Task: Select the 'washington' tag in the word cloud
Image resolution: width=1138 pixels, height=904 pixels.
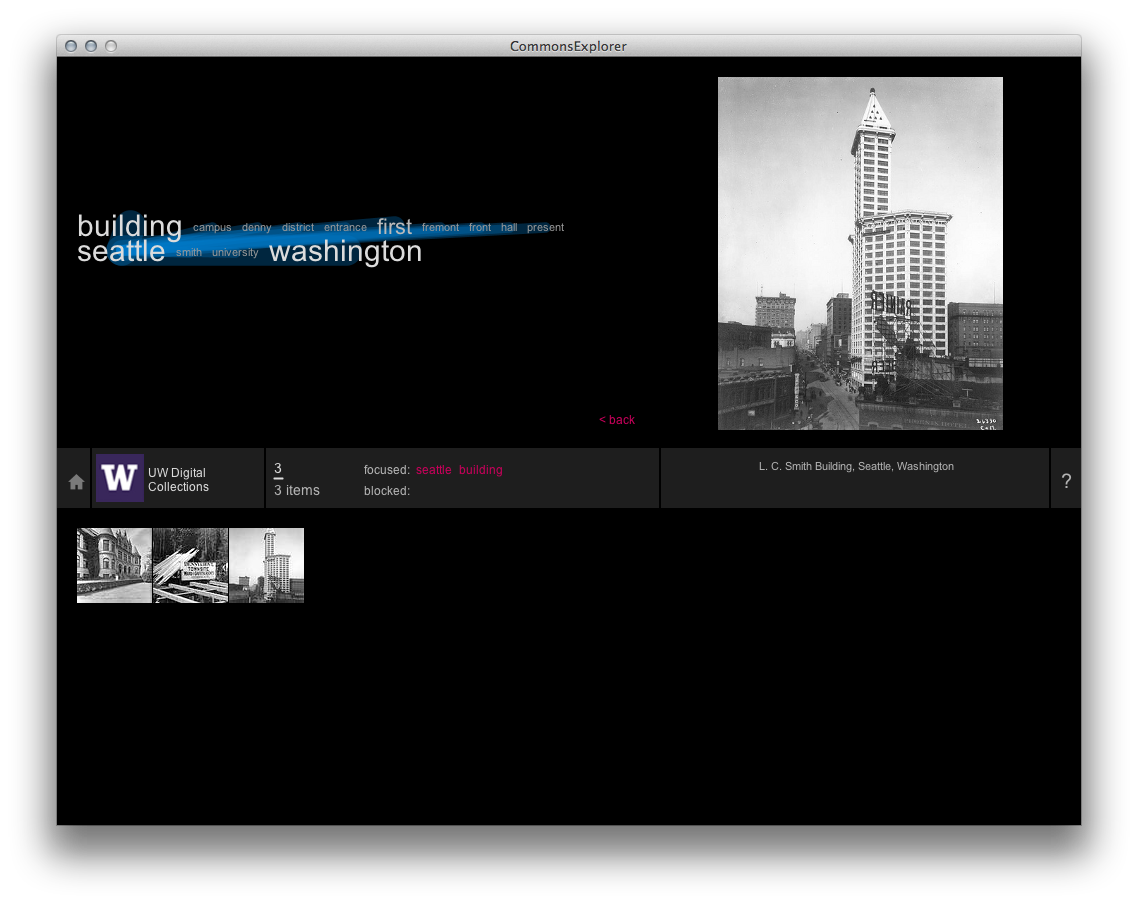Action: [345, 251]
